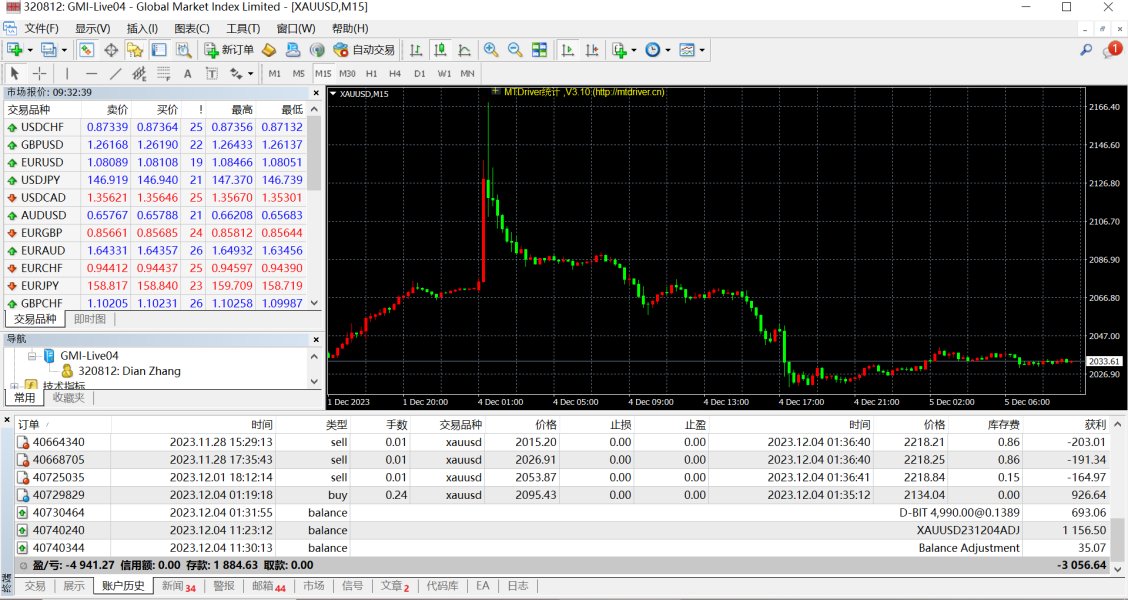This screenshot has height=600, width=1128.
Task: Select the text label 'A' tool
Action: [187, 73]
